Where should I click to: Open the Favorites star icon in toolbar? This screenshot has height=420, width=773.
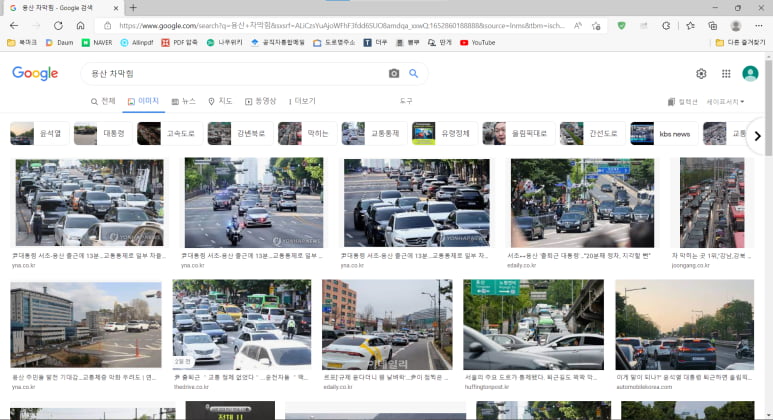pos(690,26)
